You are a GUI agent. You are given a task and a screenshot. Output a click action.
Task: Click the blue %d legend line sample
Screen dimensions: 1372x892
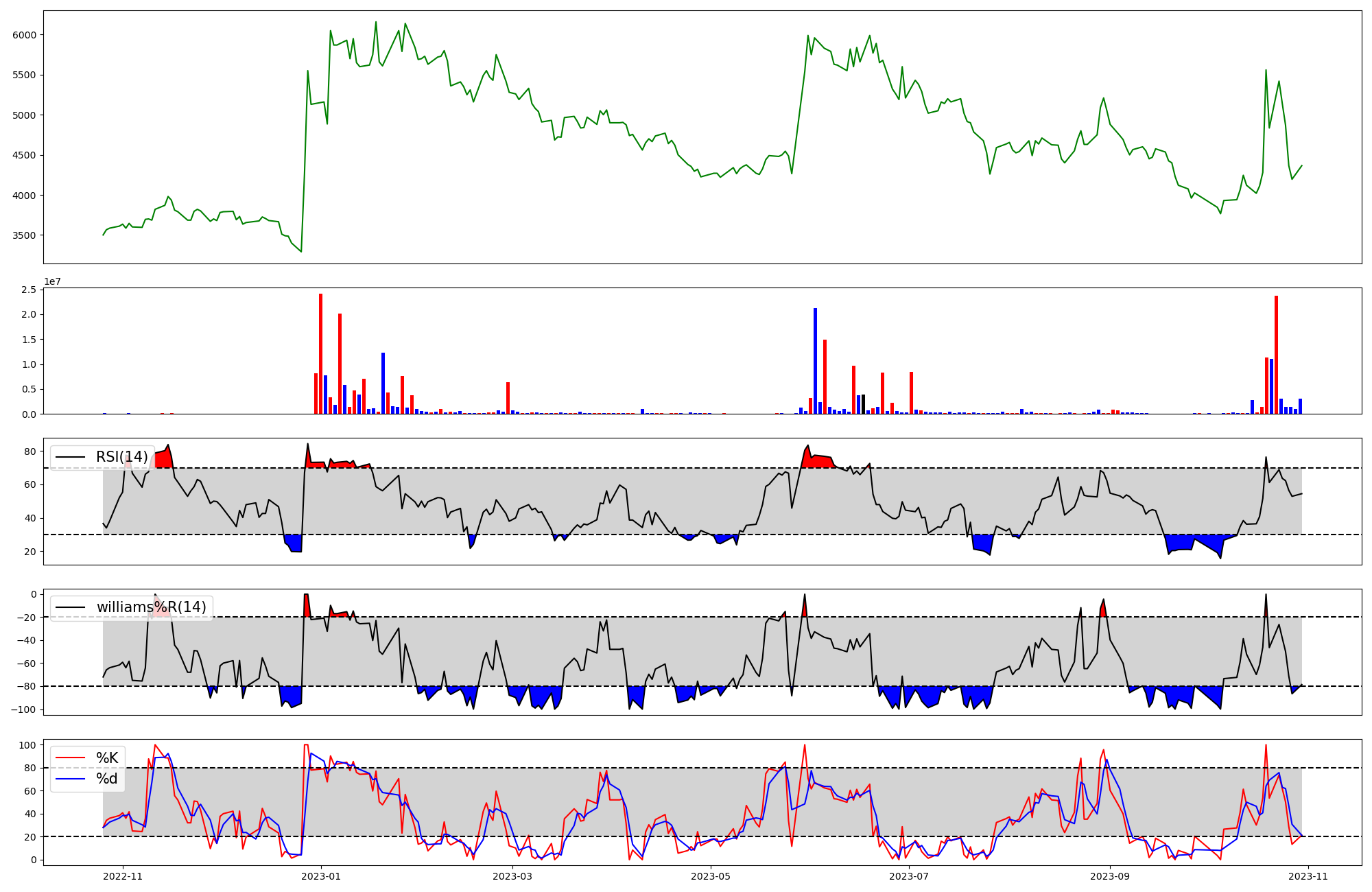[70, 779]
